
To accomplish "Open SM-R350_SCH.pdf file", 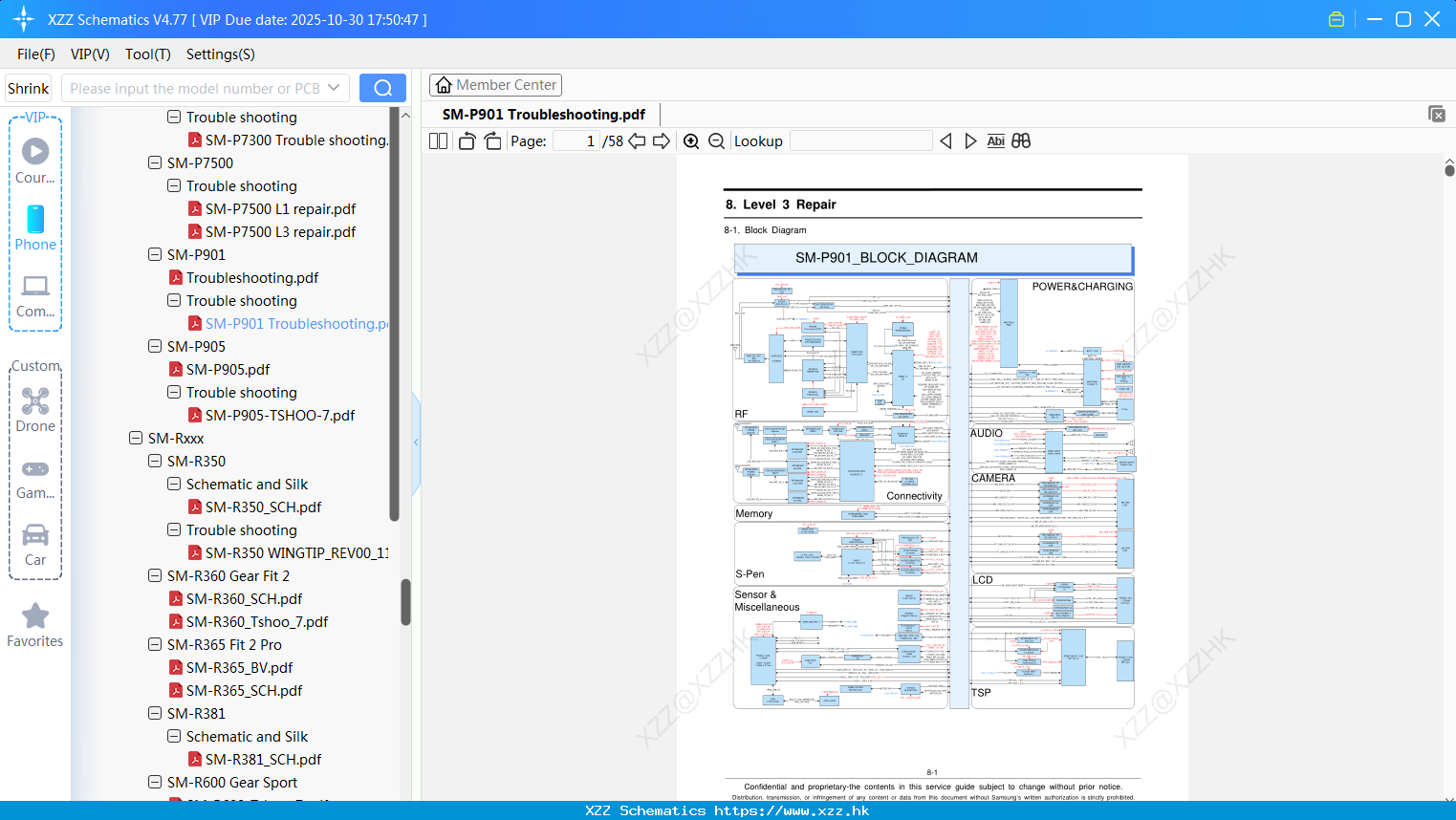I will click(x=263, y=507).
